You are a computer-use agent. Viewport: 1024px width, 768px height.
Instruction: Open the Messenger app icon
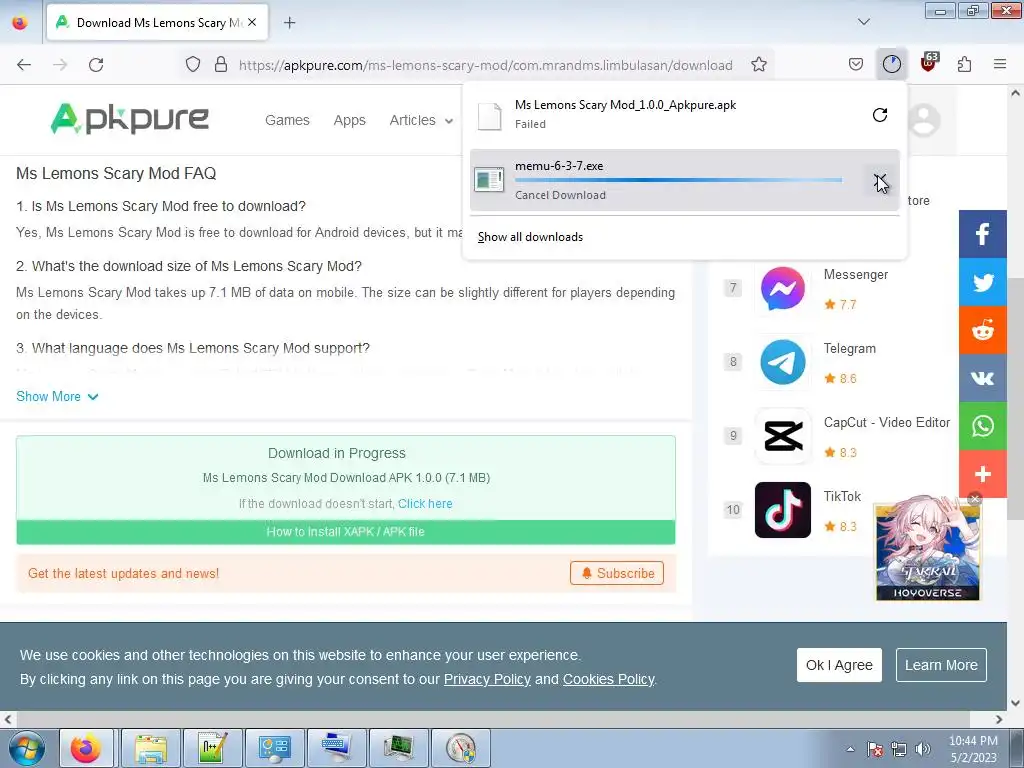pyautogui.click(x=782, y=288)
